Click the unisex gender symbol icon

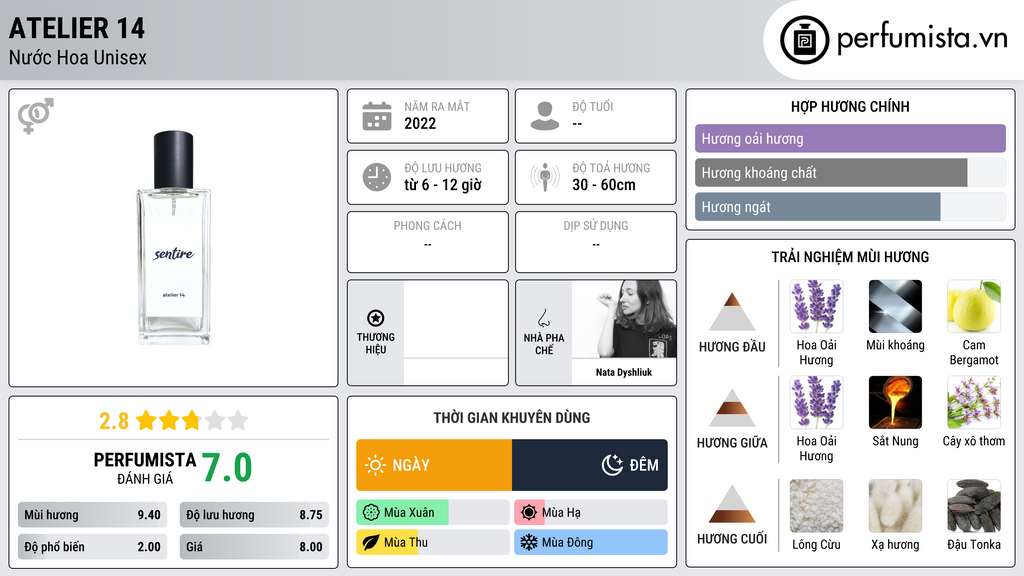pos(36,116)
